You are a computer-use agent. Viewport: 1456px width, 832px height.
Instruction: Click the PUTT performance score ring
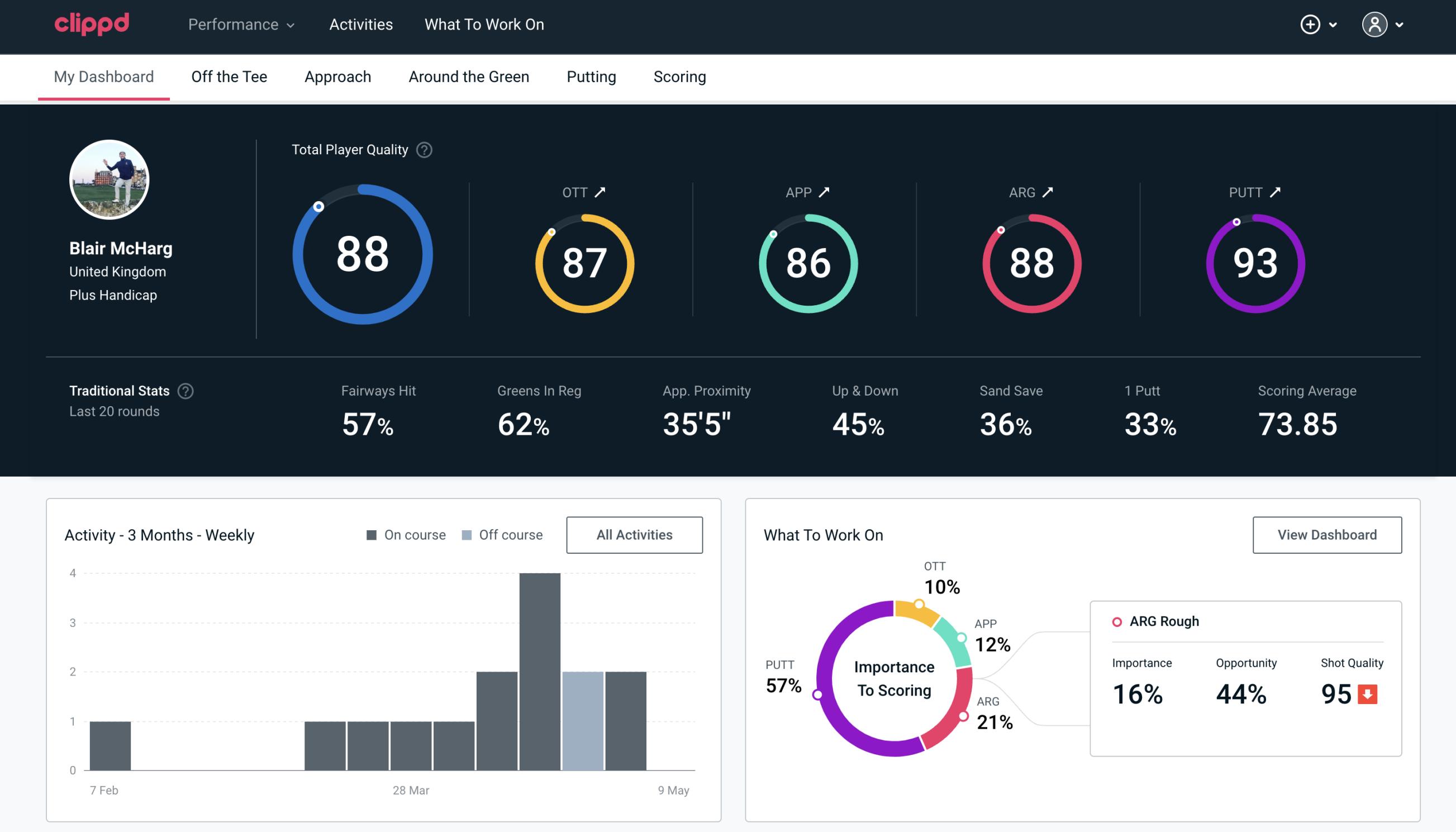click(x=1254, y=261)
